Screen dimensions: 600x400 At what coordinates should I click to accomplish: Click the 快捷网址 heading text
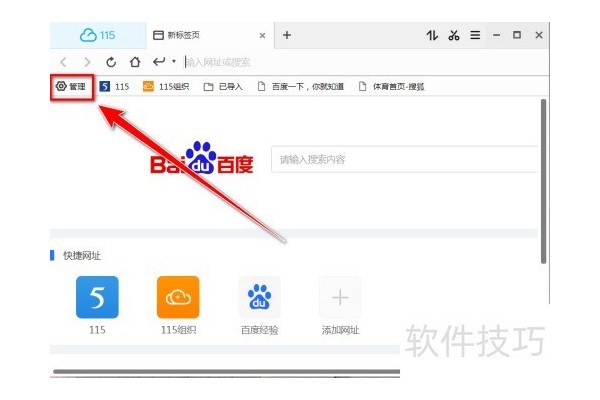click(82, 255)
